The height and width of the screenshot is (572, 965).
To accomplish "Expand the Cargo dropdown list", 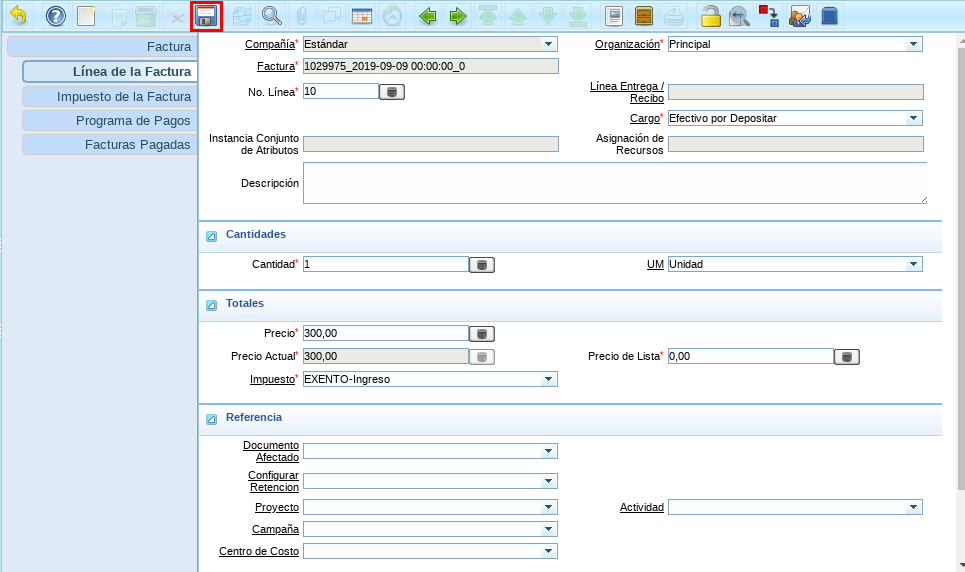I will [913, 118].
